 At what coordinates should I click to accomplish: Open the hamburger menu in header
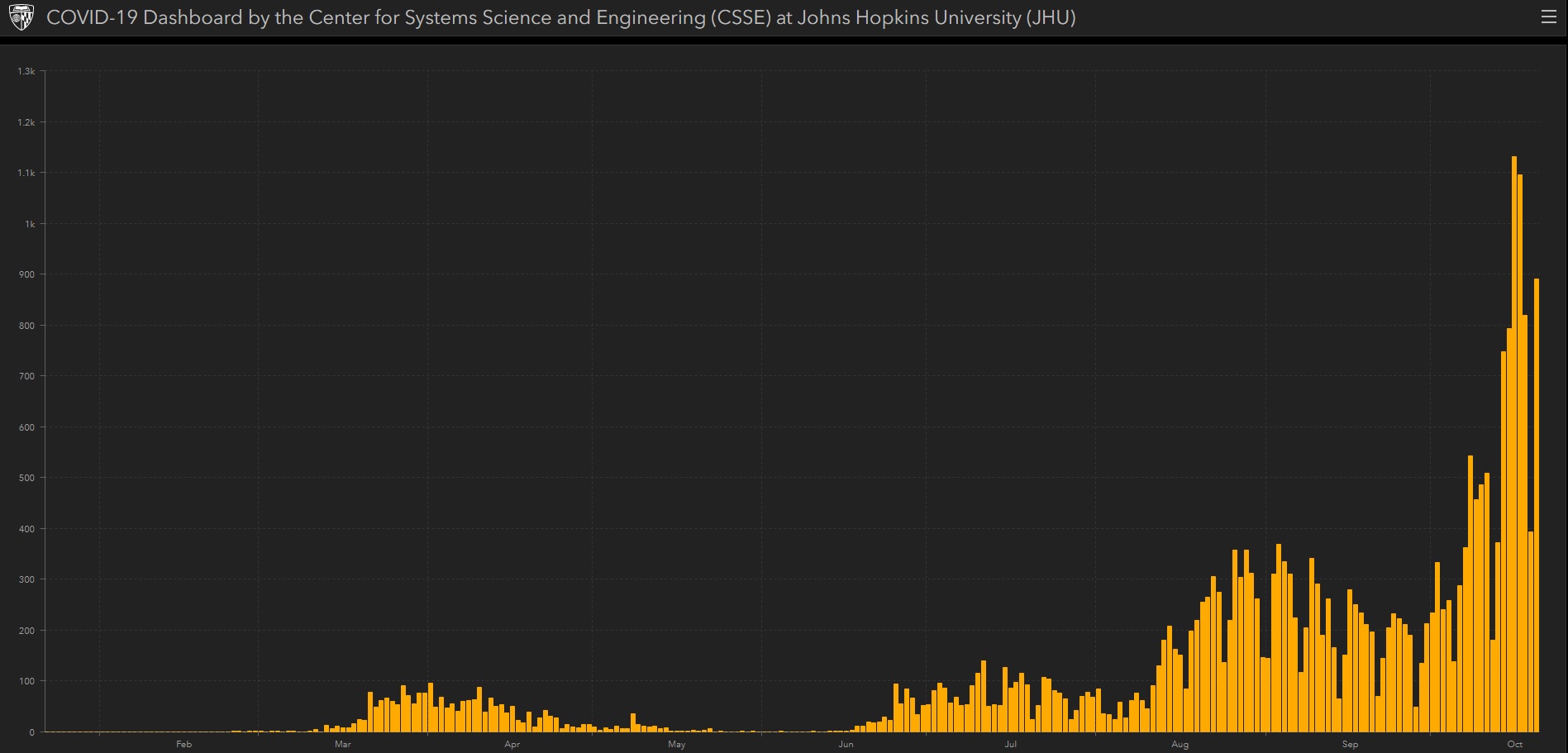1548,17
